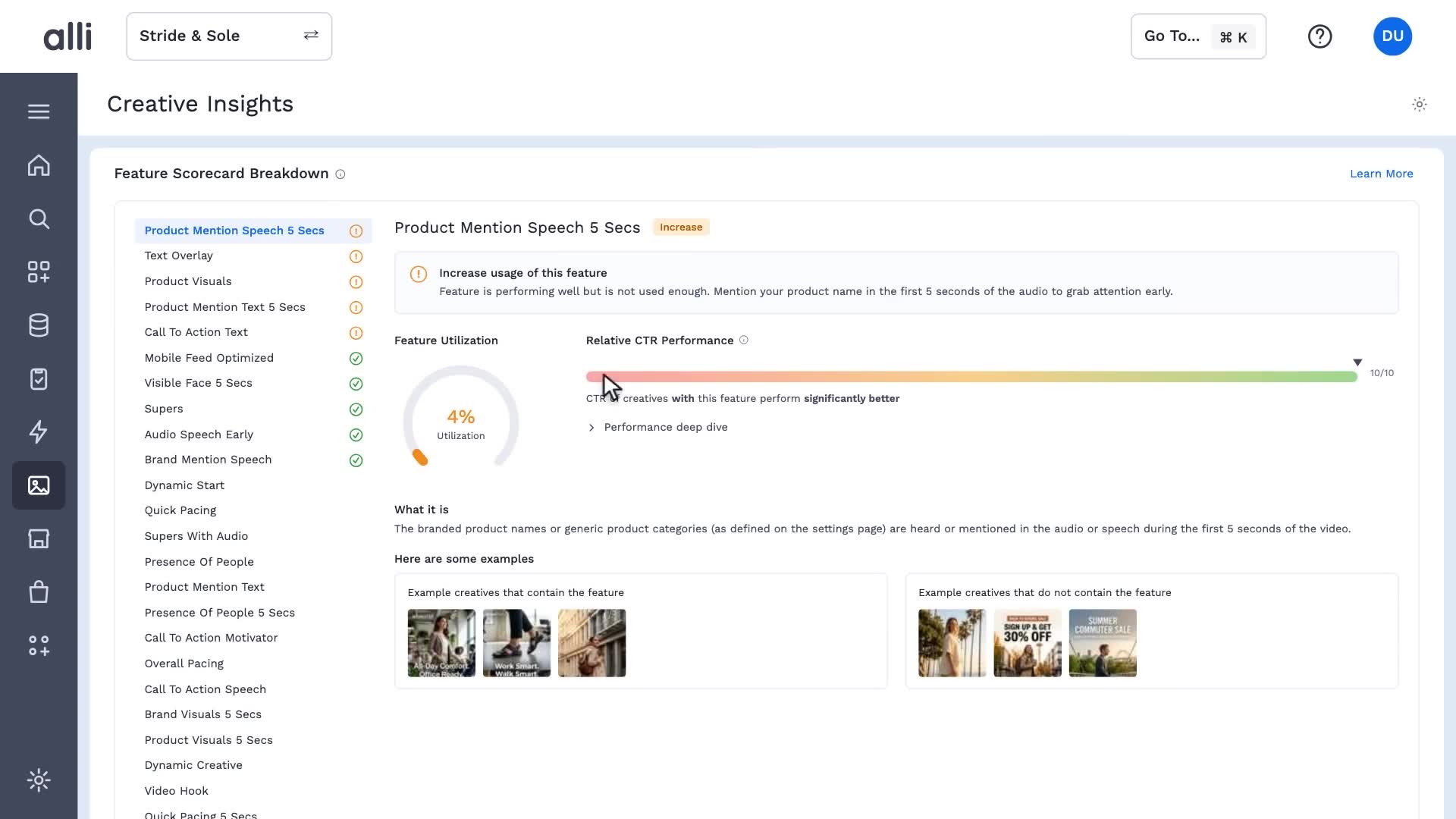Select Product Mention Text 5 Secs feature
Image resolution: width=1456 pixels, height=819 pixels.
225,307
